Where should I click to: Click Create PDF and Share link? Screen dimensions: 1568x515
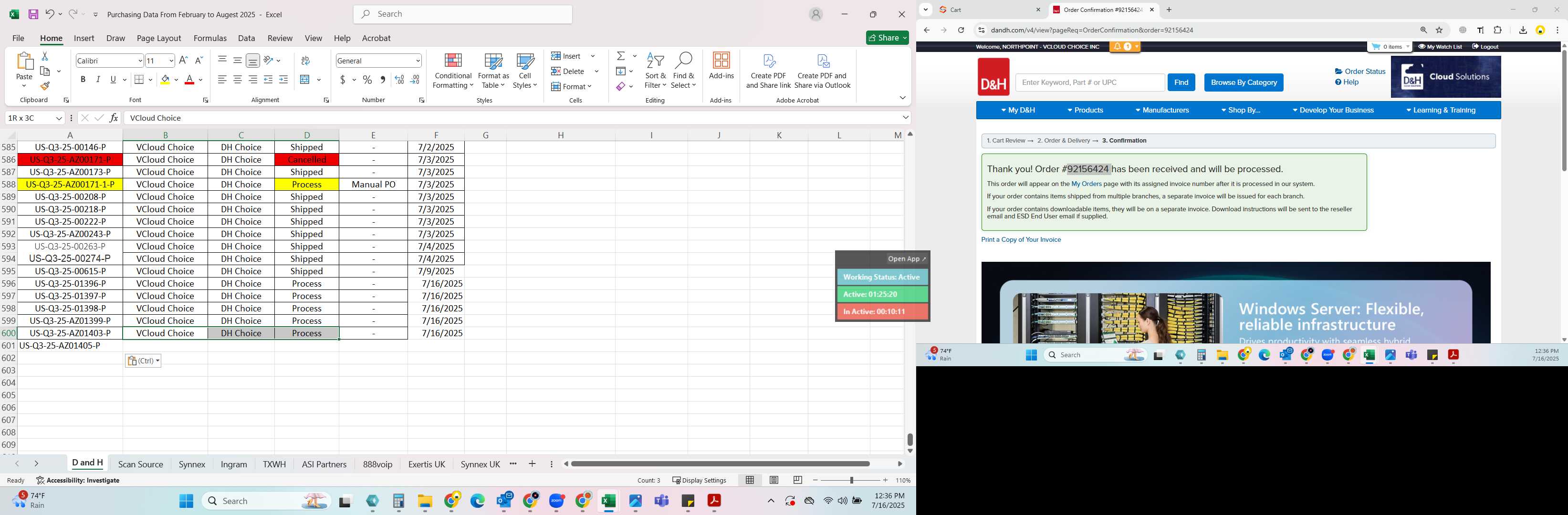pos(768,71)
